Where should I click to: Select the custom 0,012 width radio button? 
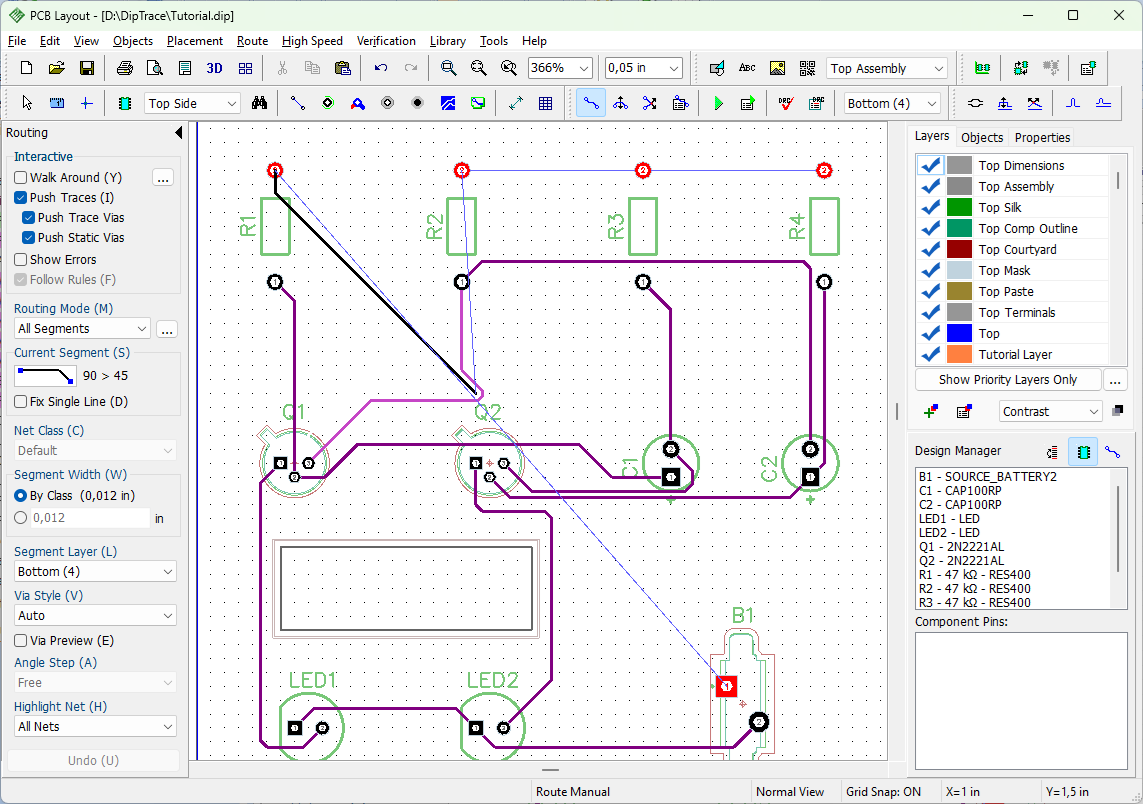coord(20,518)
